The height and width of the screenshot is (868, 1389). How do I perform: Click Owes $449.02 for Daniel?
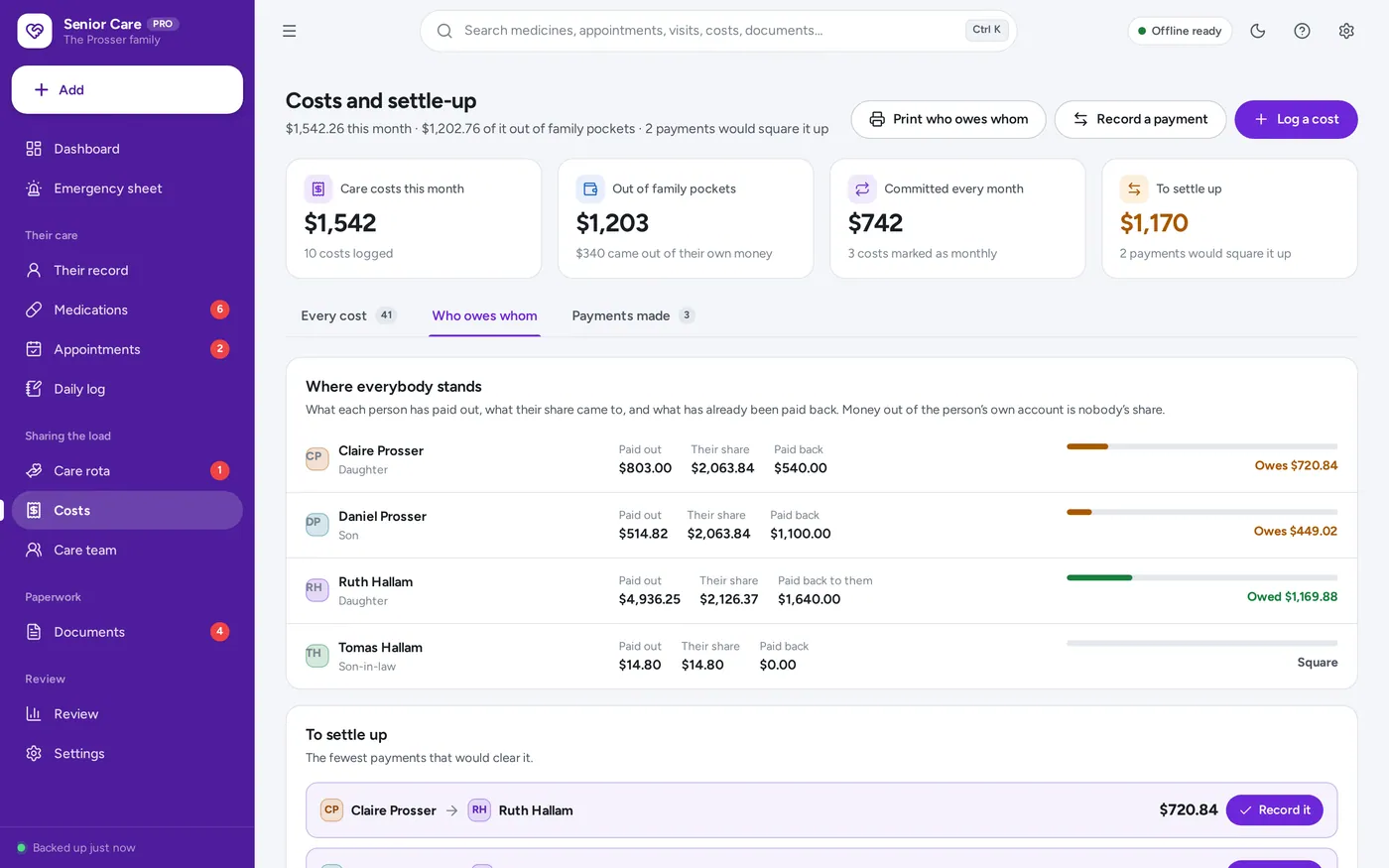(x=1296, y=531)
